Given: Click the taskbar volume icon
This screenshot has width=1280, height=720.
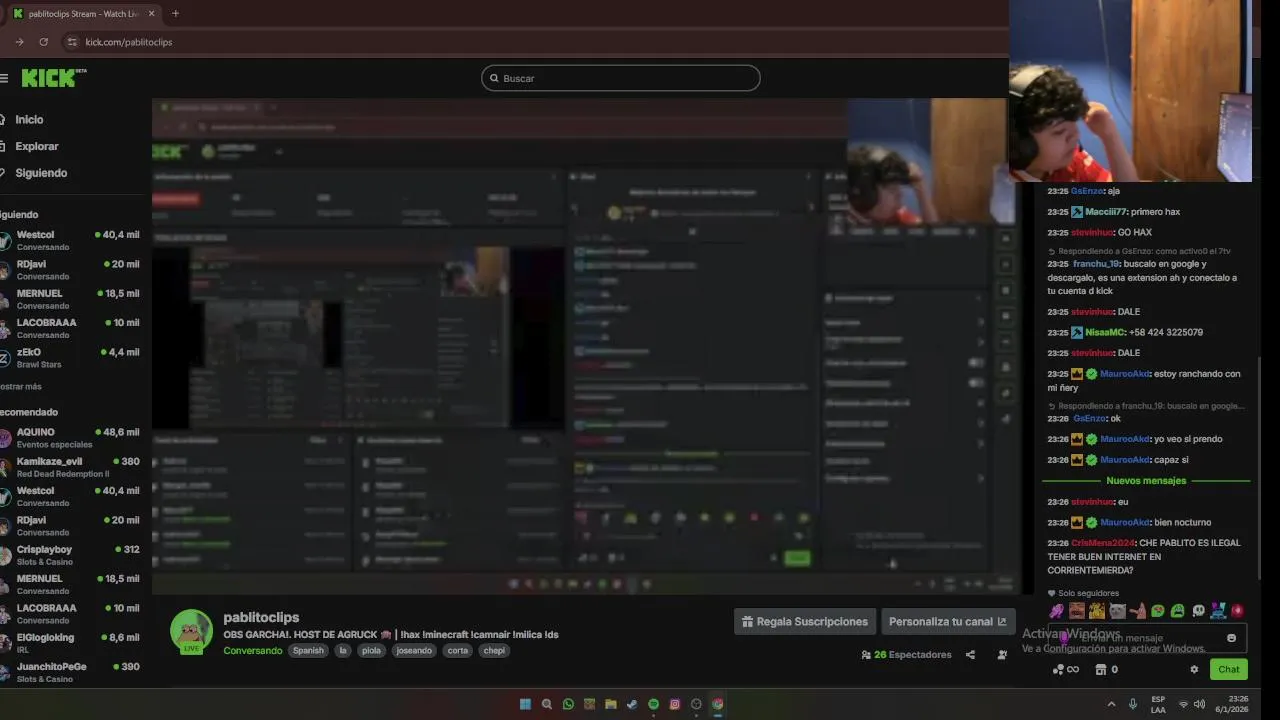Looking at the screenshot, I should coord(1200,704).
